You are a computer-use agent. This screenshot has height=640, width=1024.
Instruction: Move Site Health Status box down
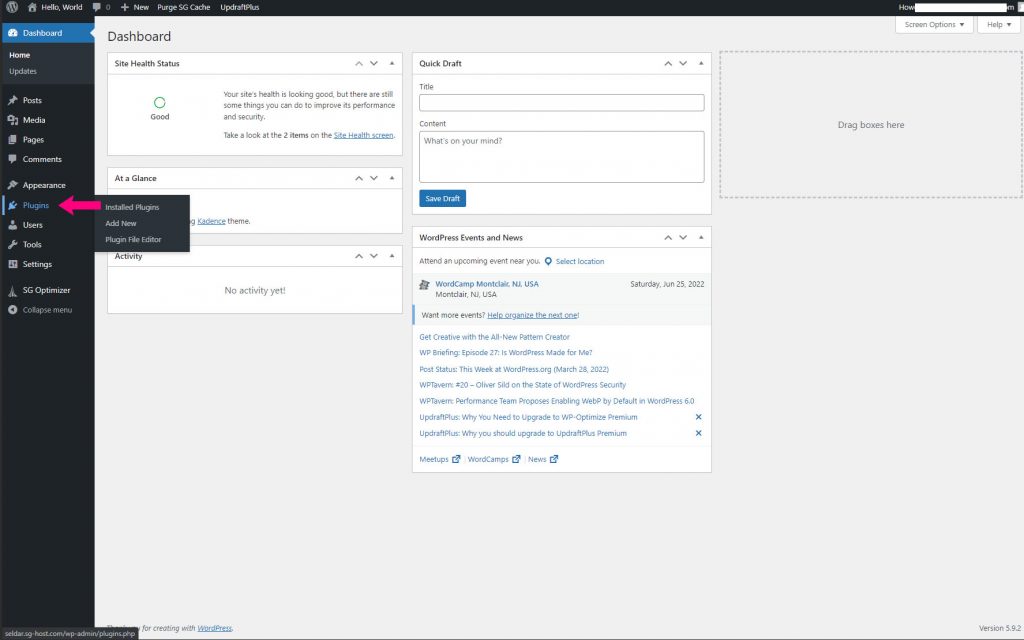[374, 63]
